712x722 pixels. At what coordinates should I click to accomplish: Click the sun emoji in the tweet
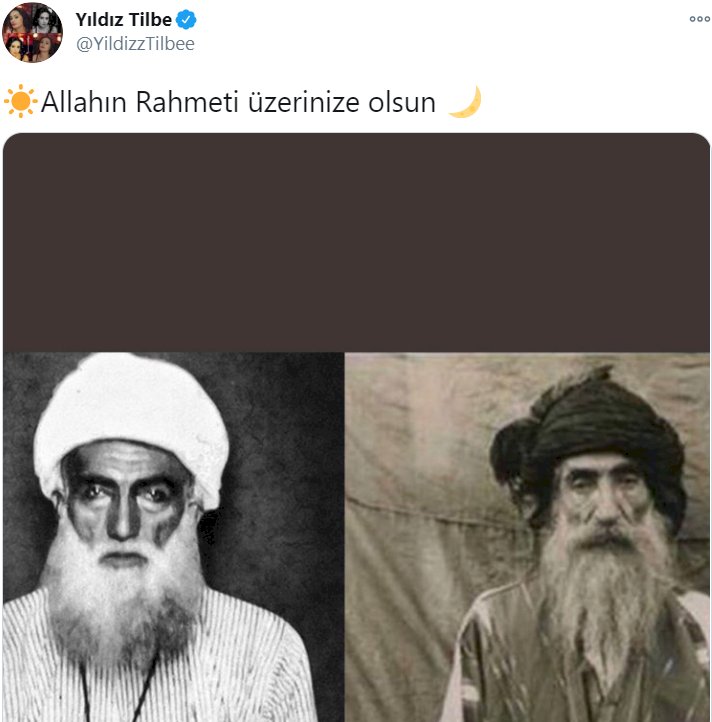pyautogui.click(x=21, y=101)
